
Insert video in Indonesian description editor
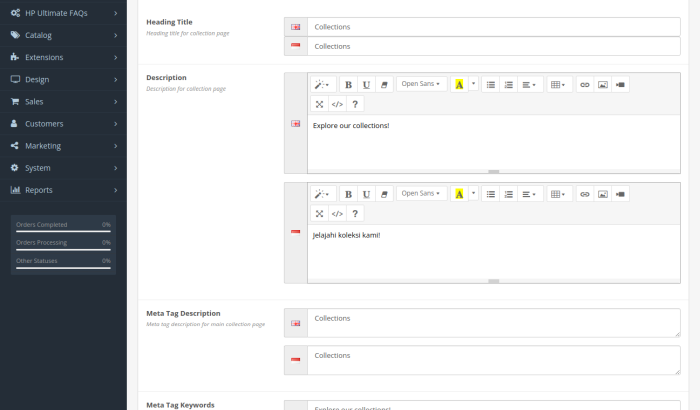[x=621, y=194]
